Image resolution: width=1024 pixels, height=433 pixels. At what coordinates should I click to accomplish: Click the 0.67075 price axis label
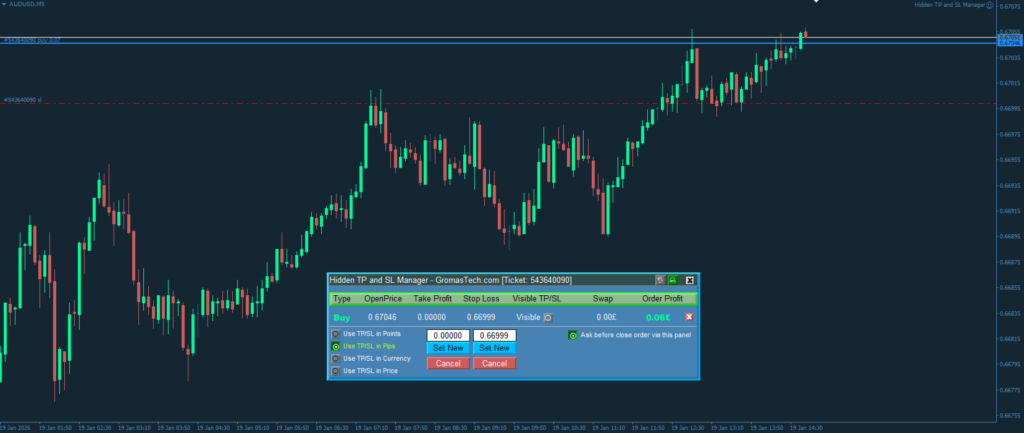coord(1012,7)
